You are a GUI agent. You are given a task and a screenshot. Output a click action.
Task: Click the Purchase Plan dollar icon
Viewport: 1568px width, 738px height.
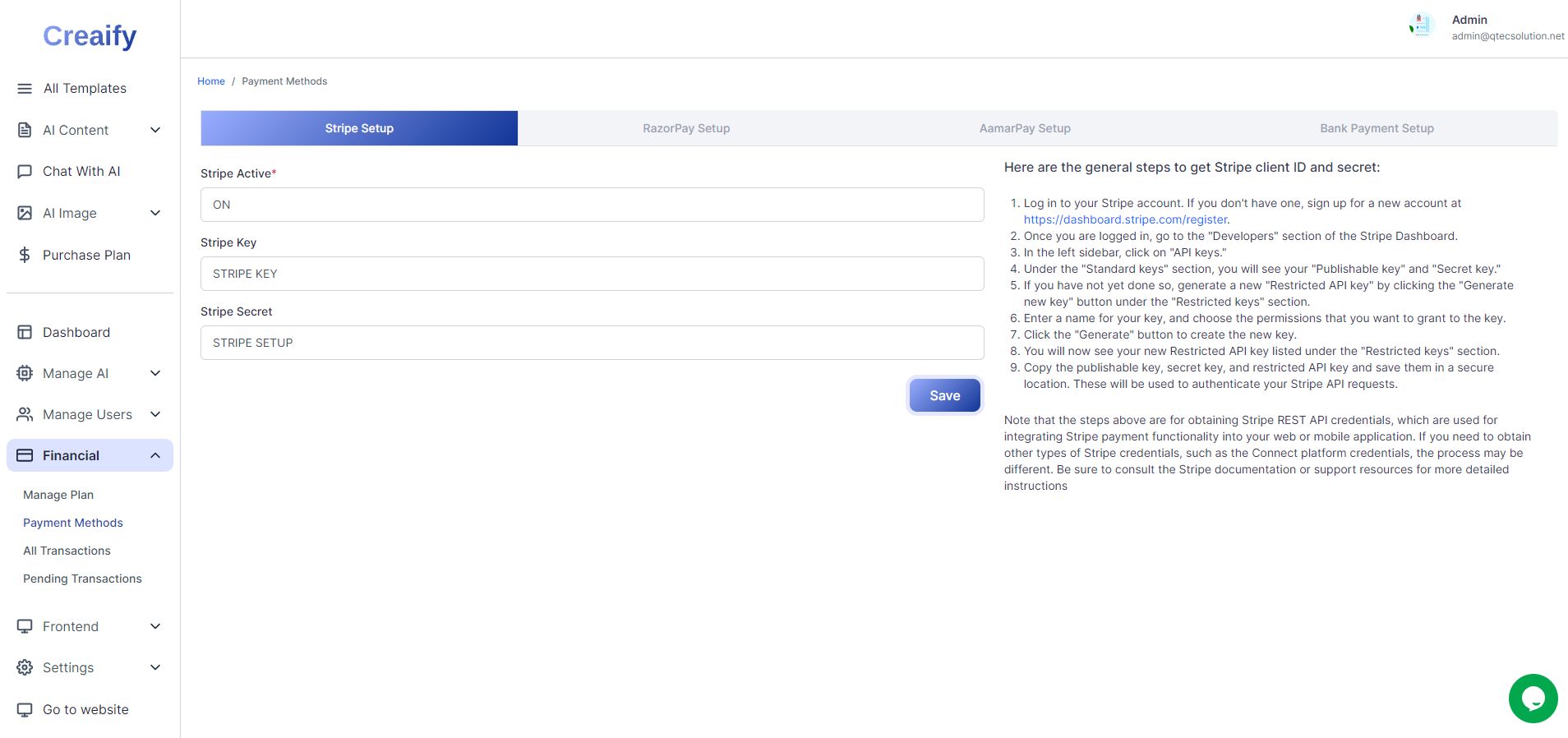[25, 255]
